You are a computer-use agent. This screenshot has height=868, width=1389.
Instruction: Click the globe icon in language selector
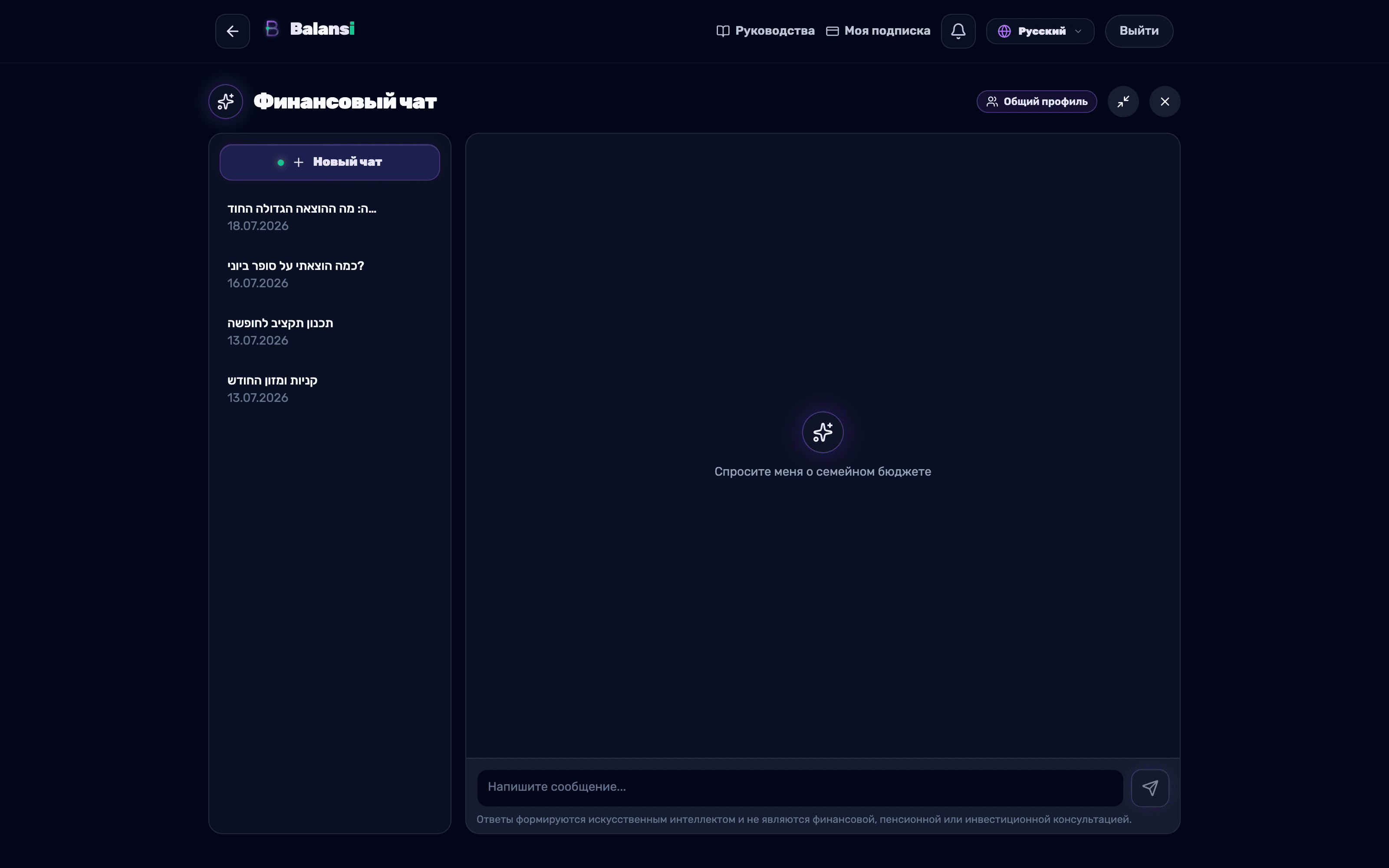[1004, 31]
